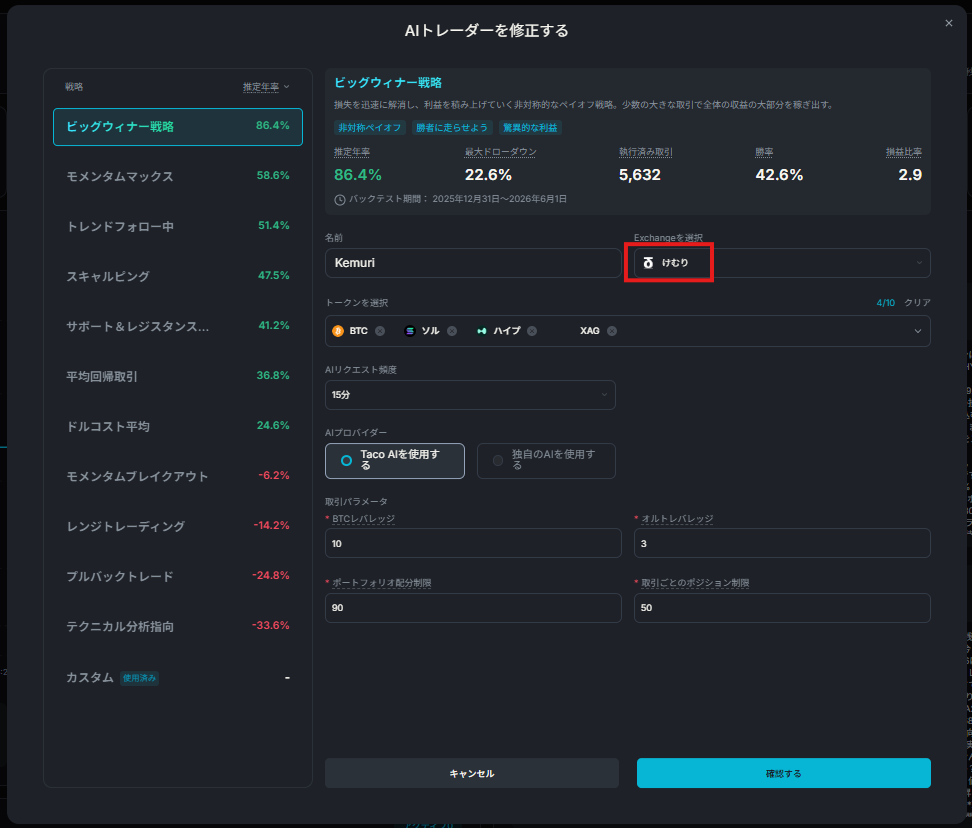This screenshot has width=972, height=828.
Task: Choose the カスタム strategy entry
Action: point(178,677)
